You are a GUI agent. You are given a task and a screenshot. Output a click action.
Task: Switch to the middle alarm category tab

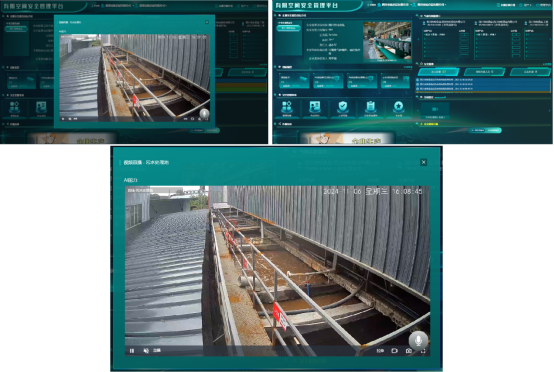484,72
